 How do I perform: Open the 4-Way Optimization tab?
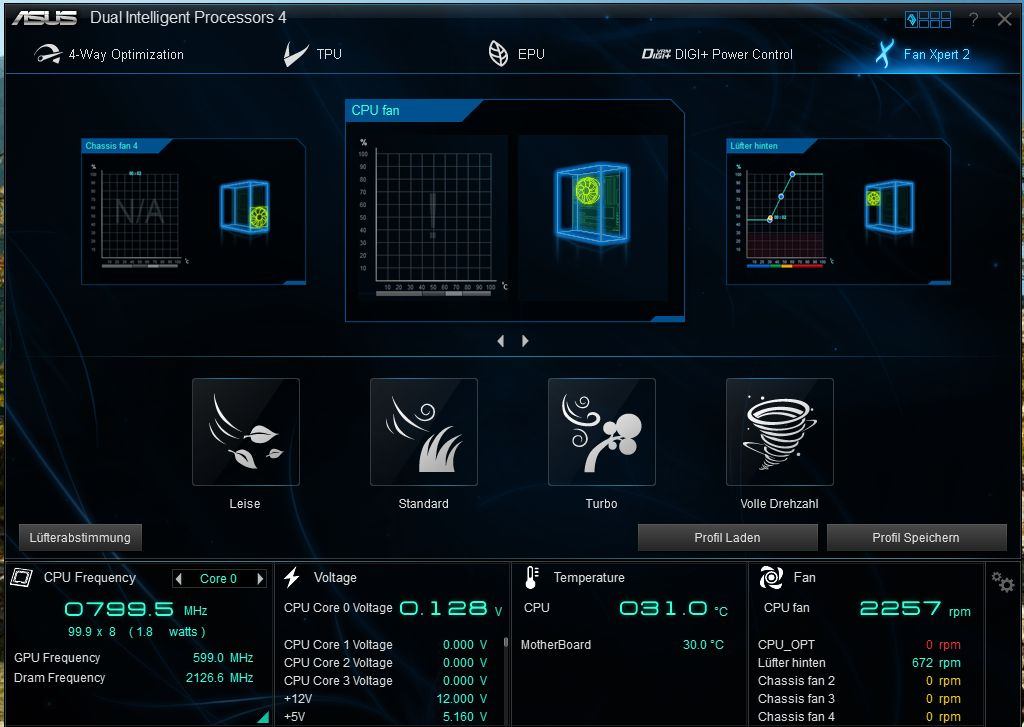(109, 54)
